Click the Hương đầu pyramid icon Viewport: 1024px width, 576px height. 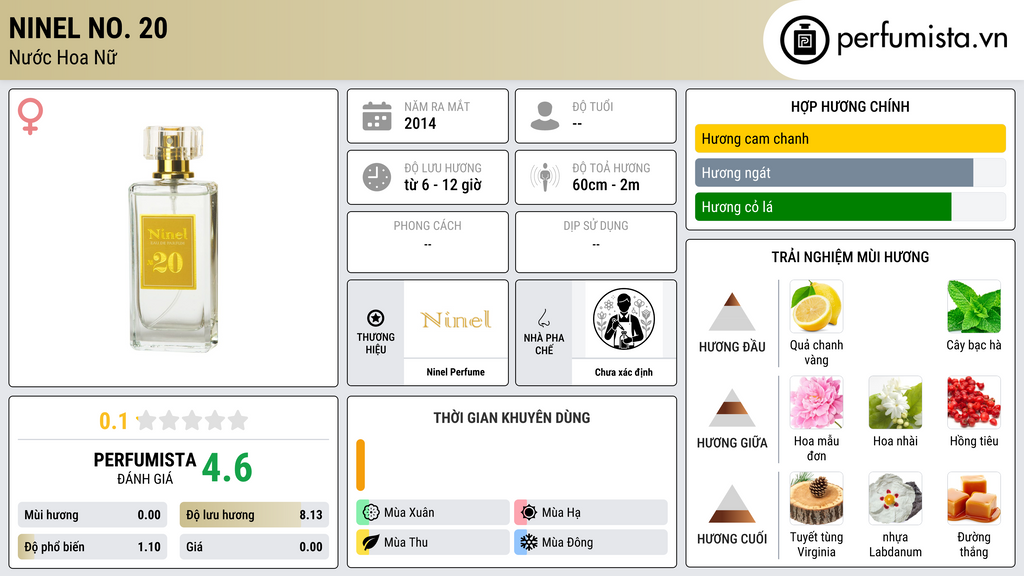(732, 312)
